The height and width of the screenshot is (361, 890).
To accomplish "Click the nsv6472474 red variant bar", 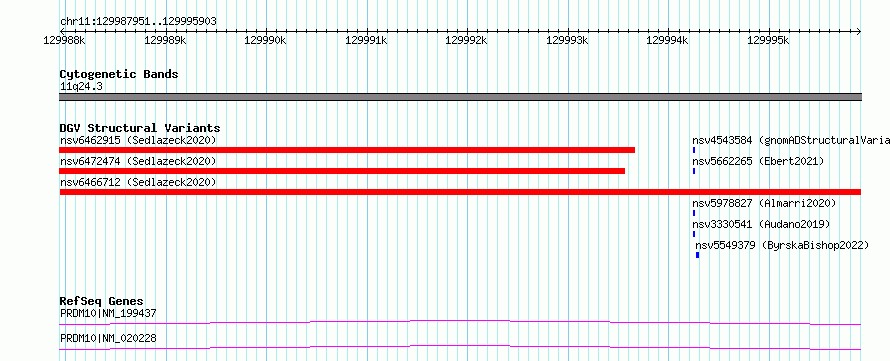I will [342, 171].
